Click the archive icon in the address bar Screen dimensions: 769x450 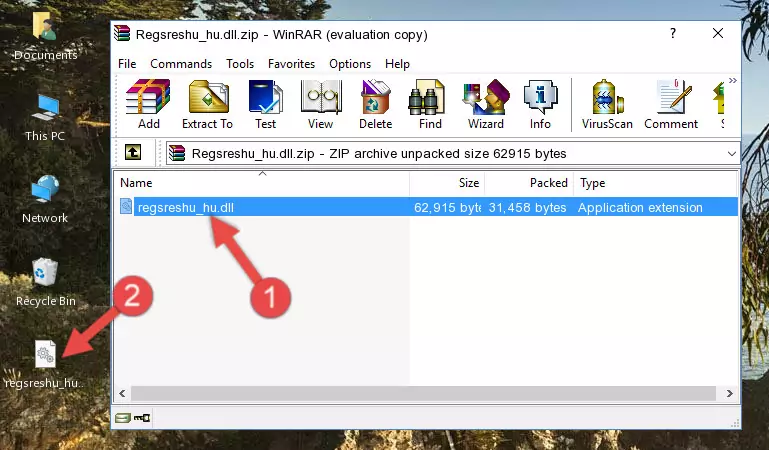(177, 153)
